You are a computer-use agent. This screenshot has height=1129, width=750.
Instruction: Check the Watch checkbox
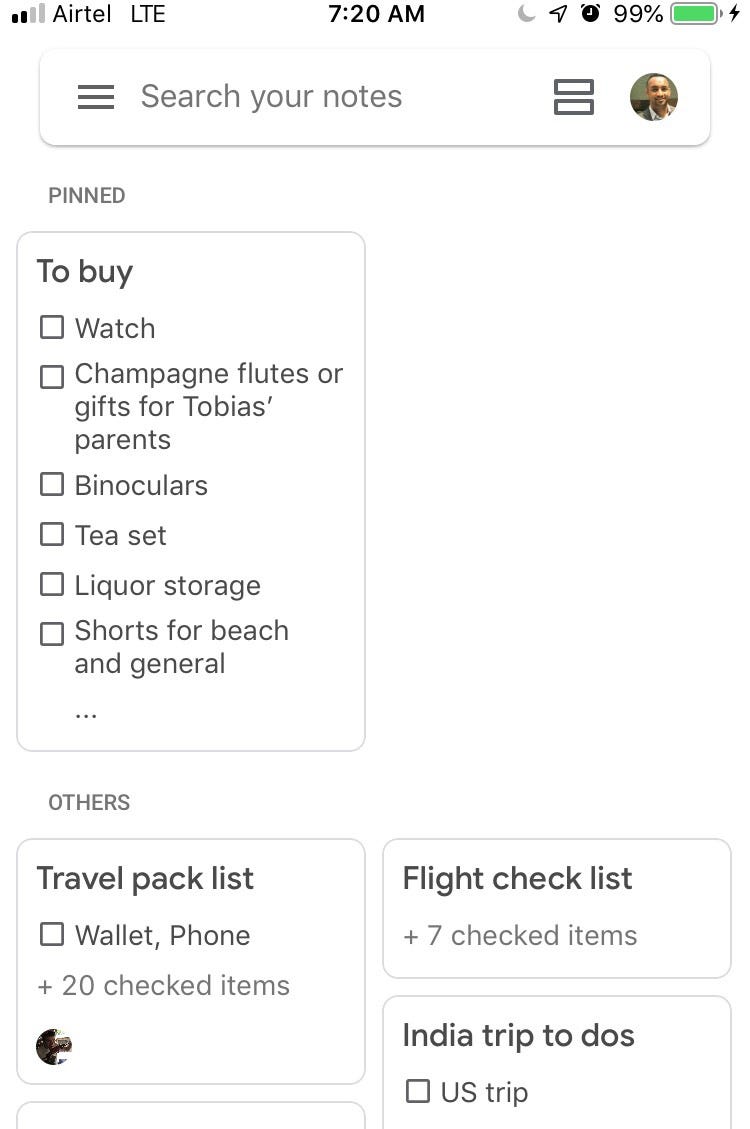[52, 327]
